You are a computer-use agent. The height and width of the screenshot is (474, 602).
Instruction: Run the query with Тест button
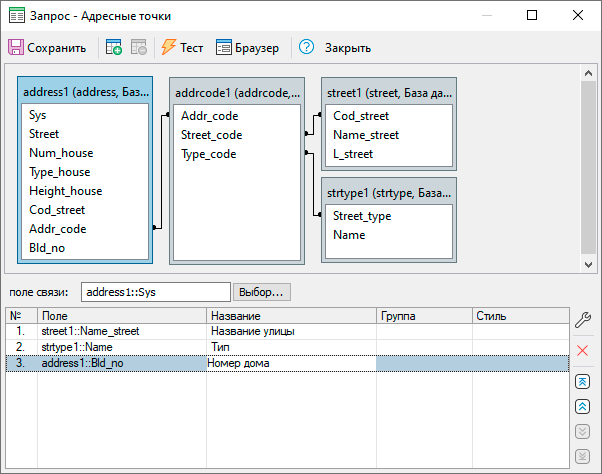(182, 47)
